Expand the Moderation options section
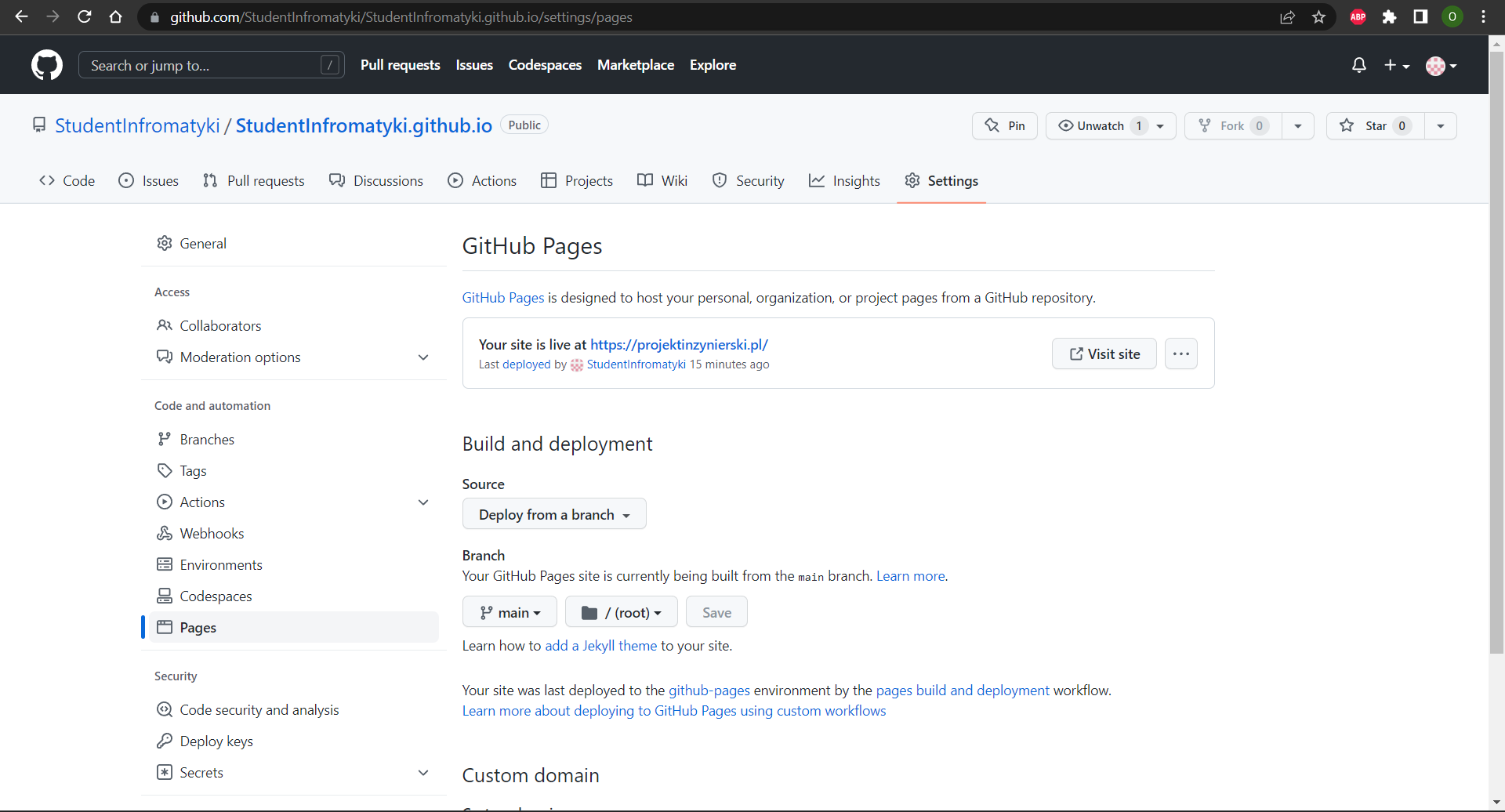Image resolution: width=1505 pixels, height=812 pixels. pyautogui.click(x=423, y=357)
